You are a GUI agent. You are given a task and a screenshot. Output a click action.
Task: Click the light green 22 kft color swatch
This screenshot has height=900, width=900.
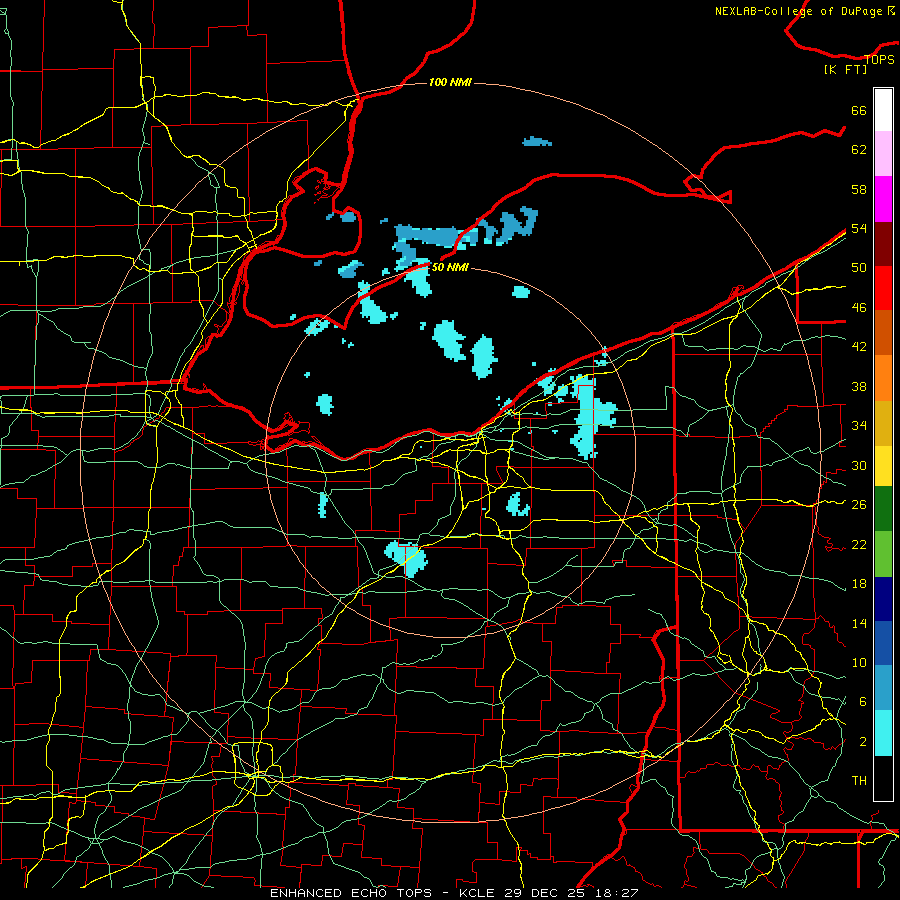pyautogui.click(x=883, y=554)
